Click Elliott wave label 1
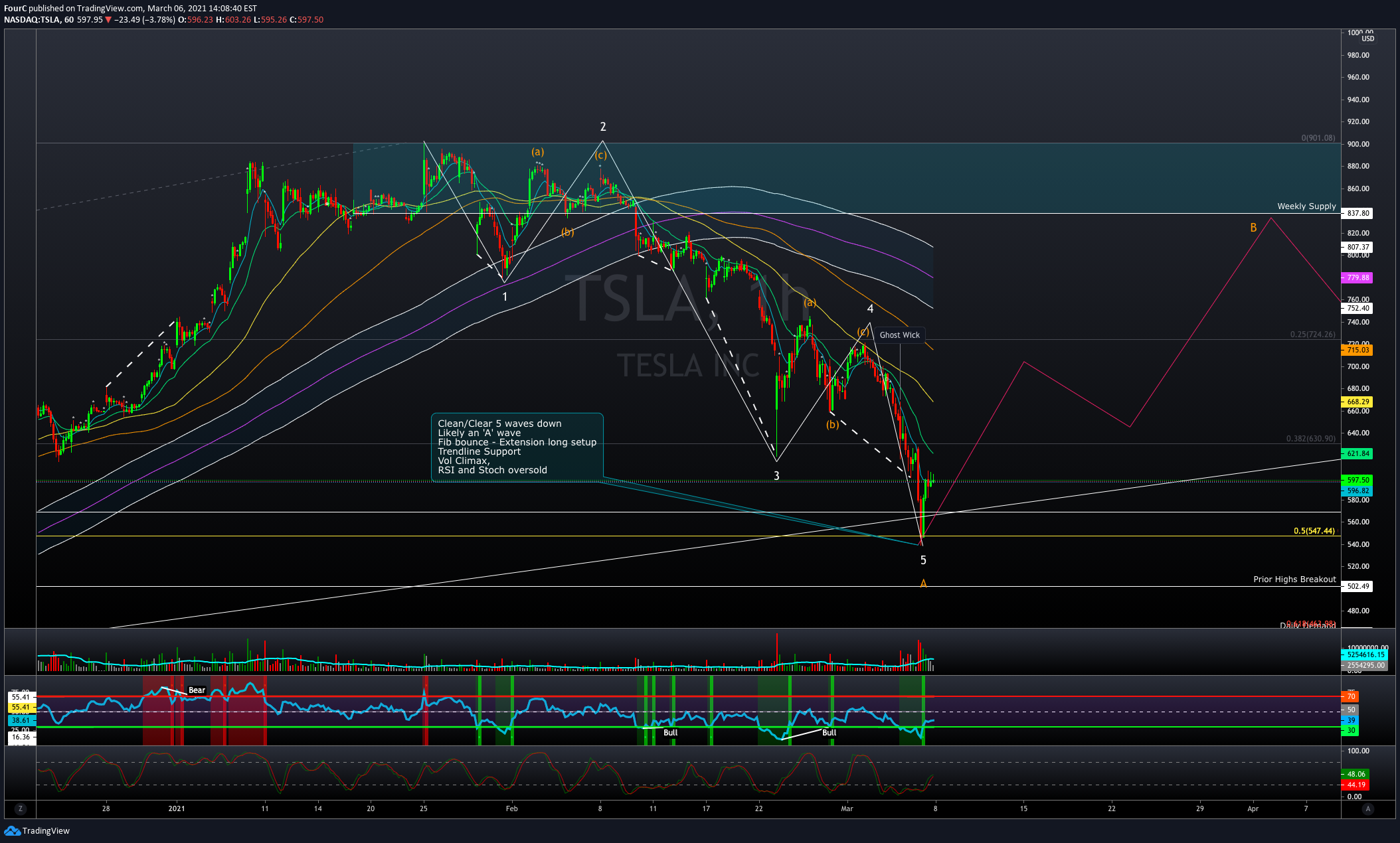Screen dimensions: 1400x843 505,297
